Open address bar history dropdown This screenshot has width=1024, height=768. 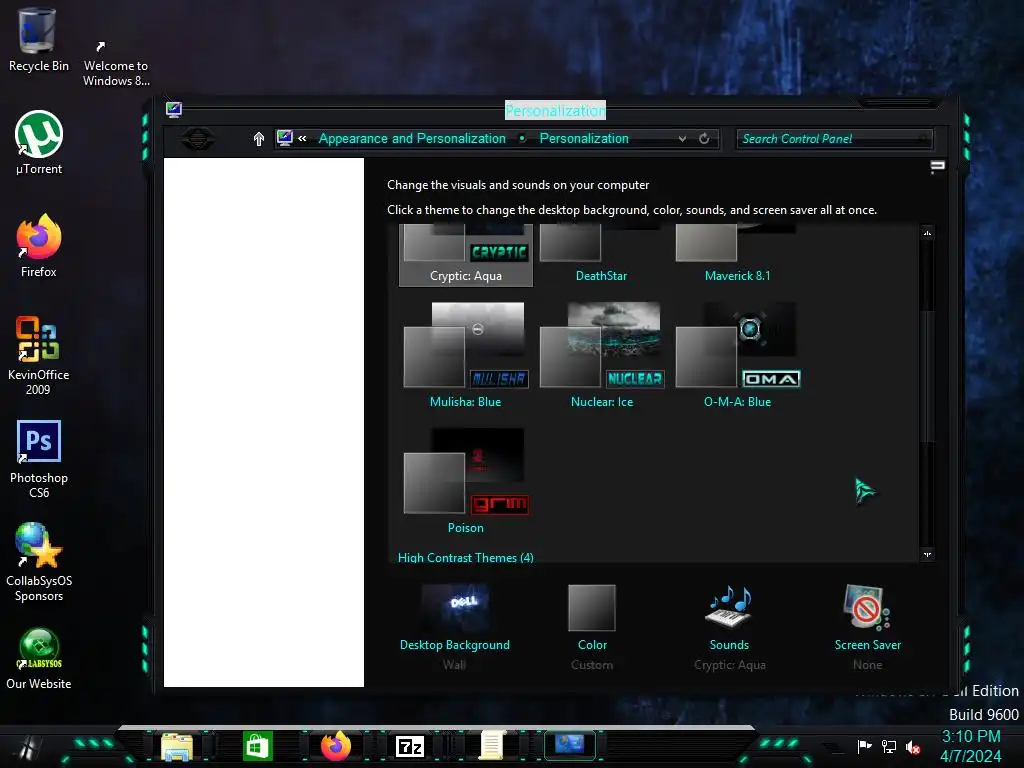pyautogui.click(x=682, y=138)
